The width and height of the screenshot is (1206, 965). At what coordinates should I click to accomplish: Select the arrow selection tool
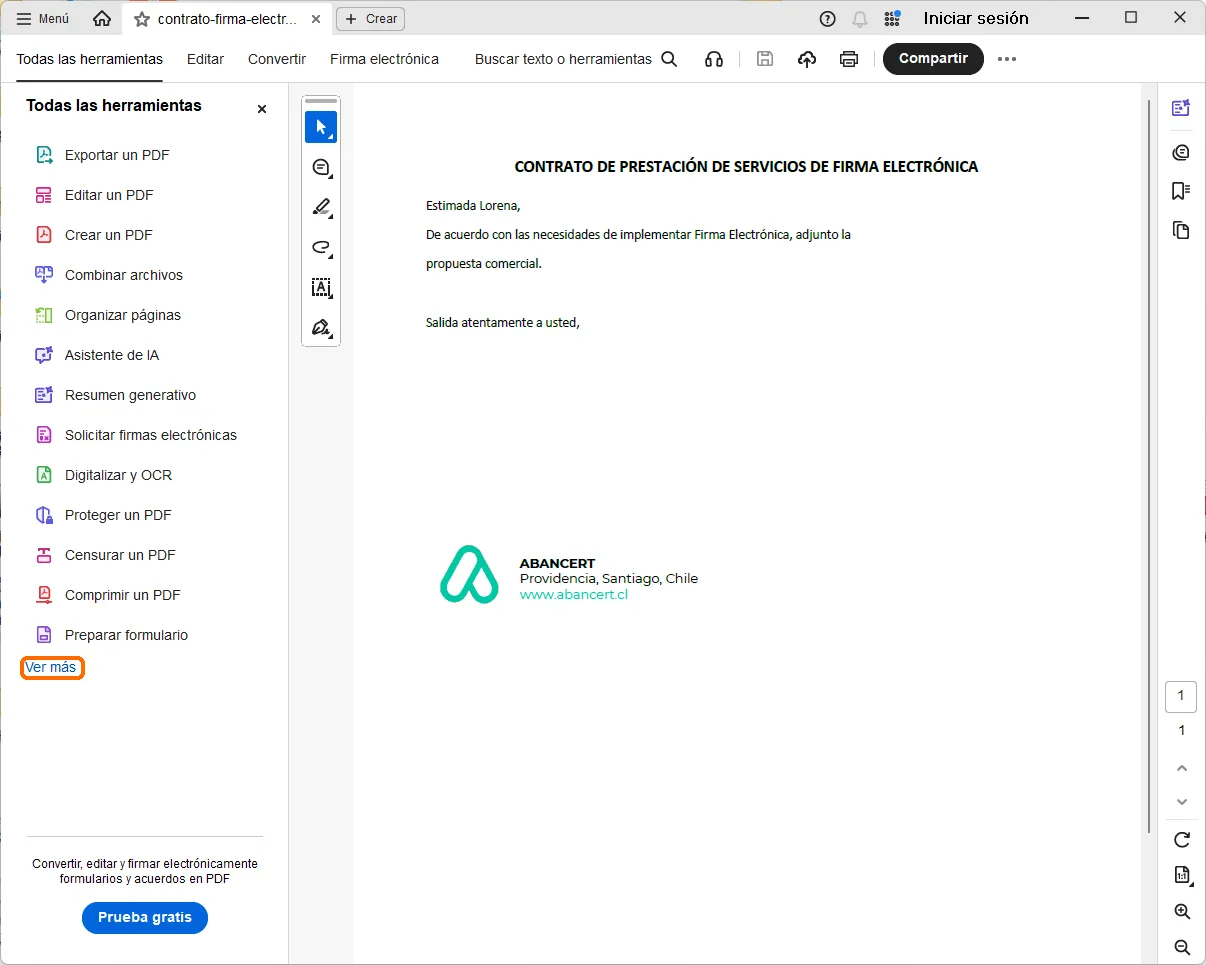(x=321, y=127)
